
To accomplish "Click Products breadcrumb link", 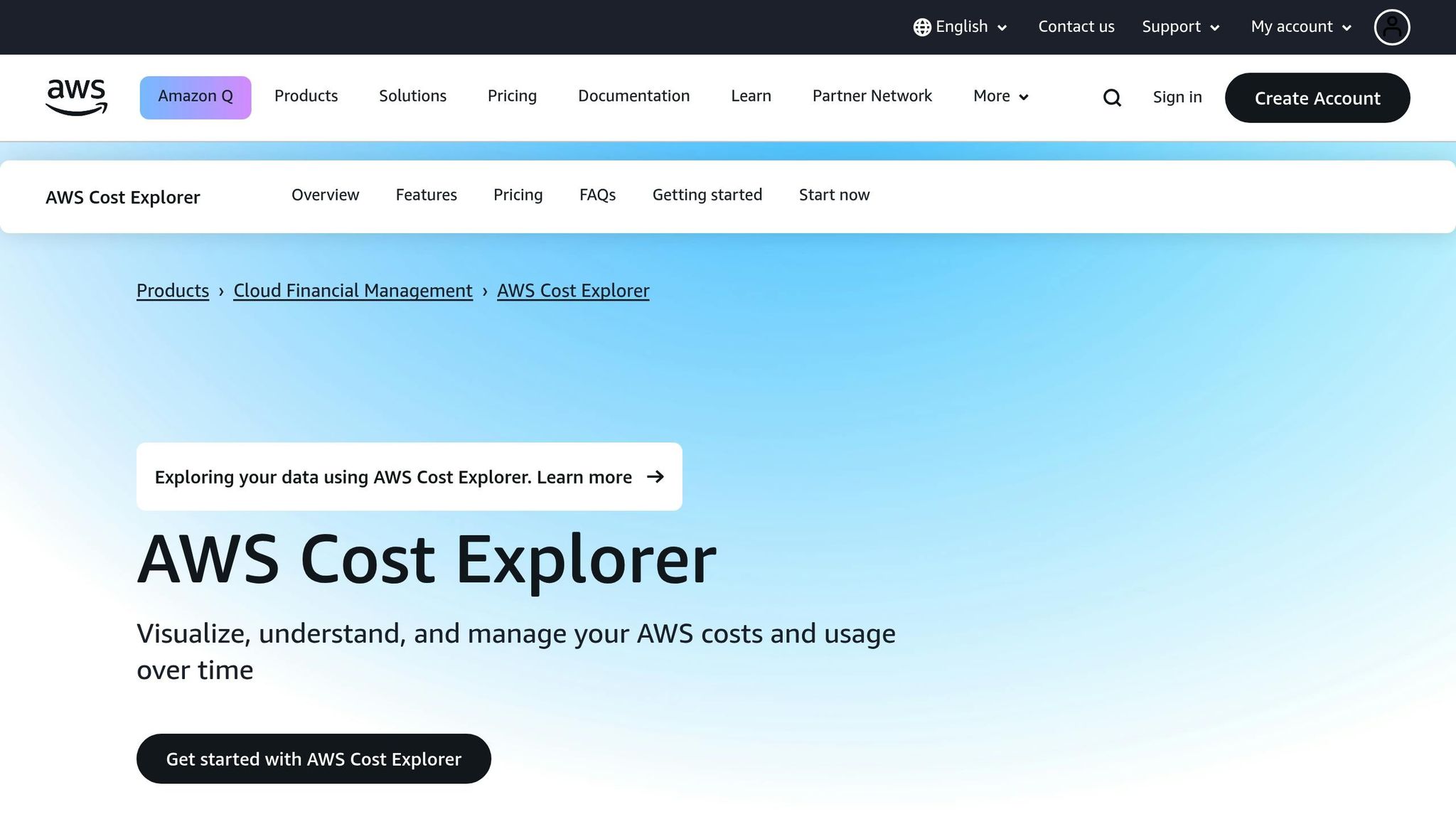I will pos(173,291).
